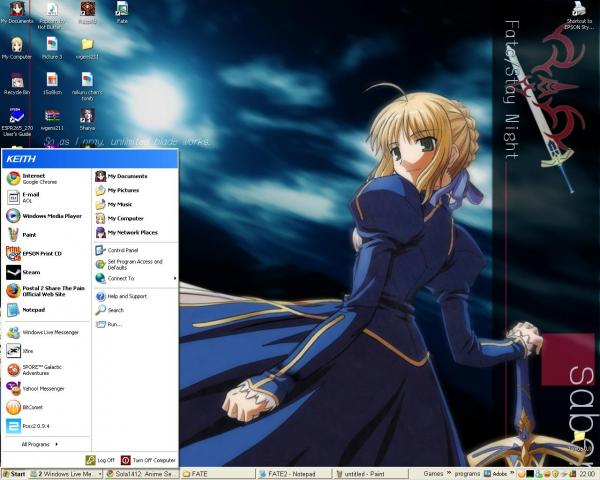The width and height of the screenshot is (600, 480).
Task: Switch to untitled - Paint window
Action: pos(369,474)
